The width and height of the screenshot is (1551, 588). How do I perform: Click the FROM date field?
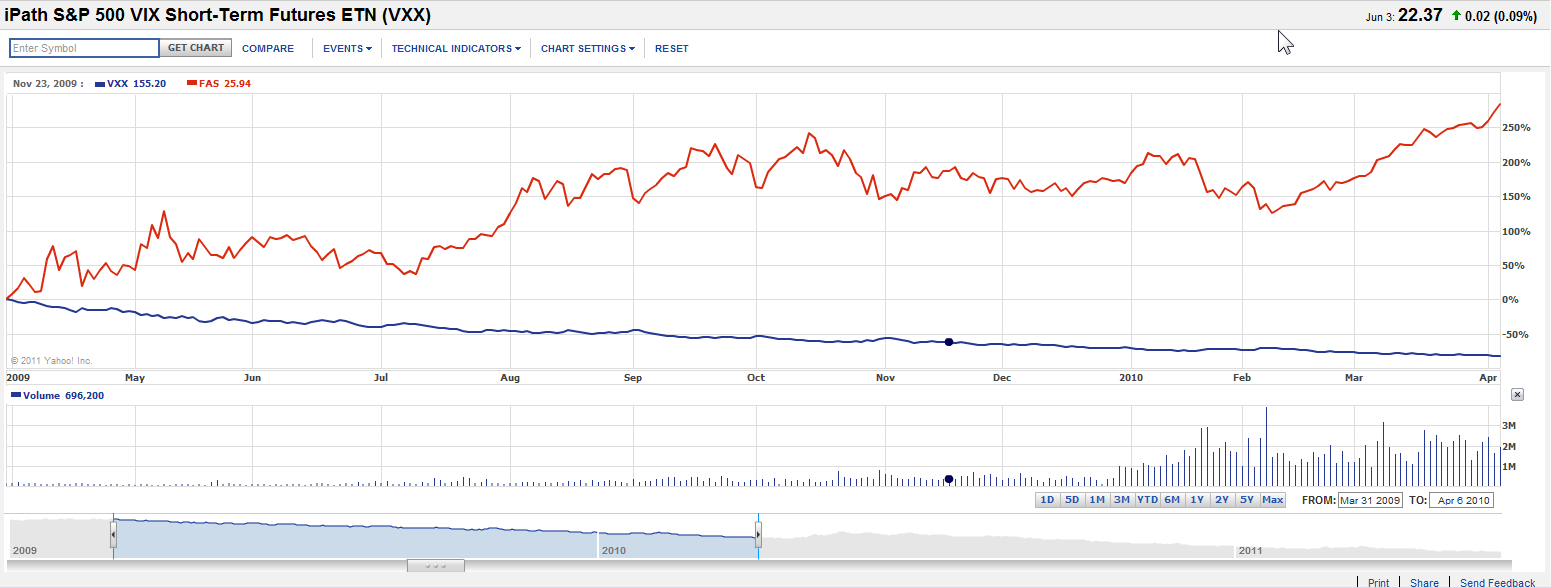tap(1370, 499)
